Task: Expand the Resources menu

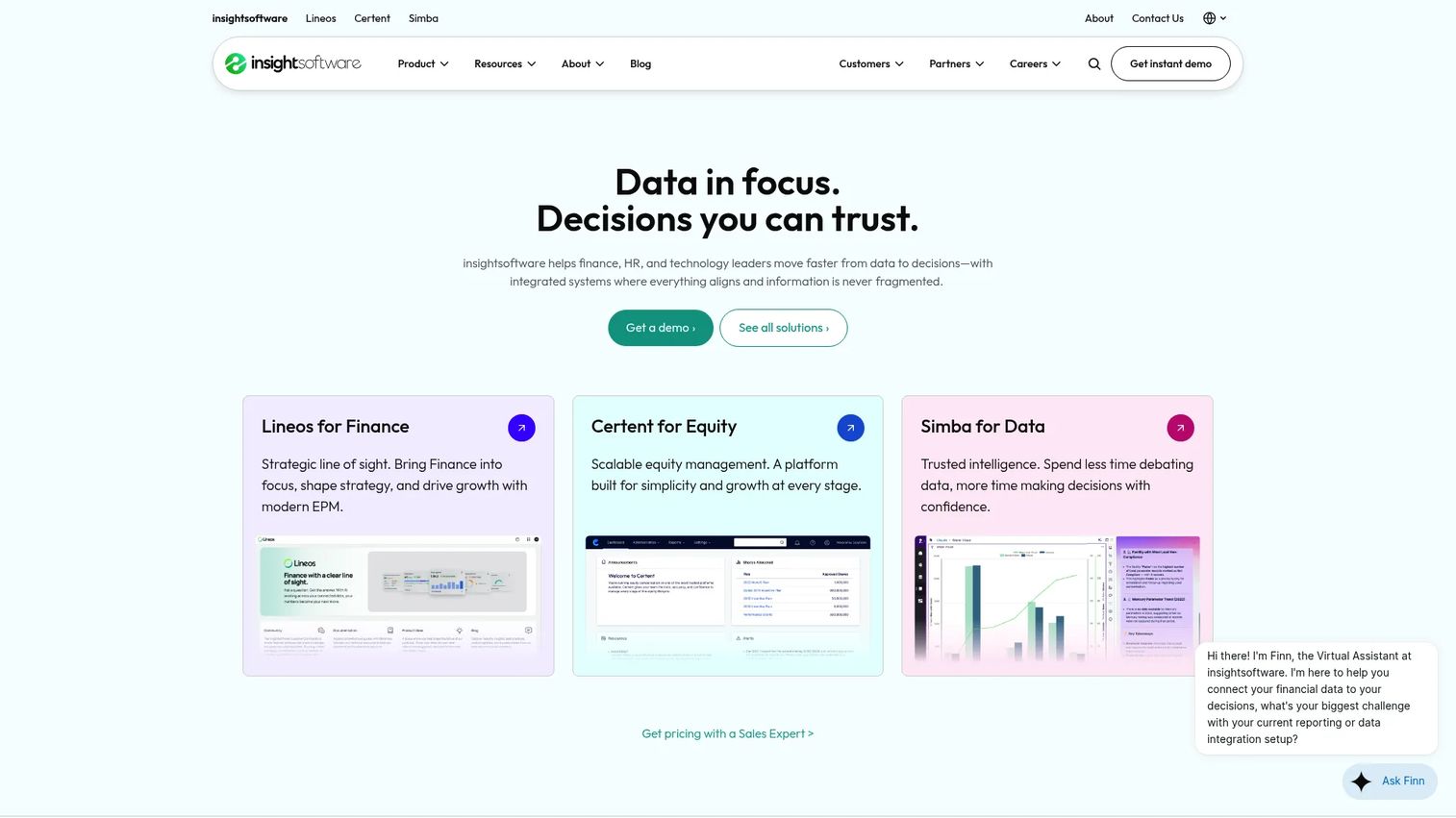Action: coord(505,64)
